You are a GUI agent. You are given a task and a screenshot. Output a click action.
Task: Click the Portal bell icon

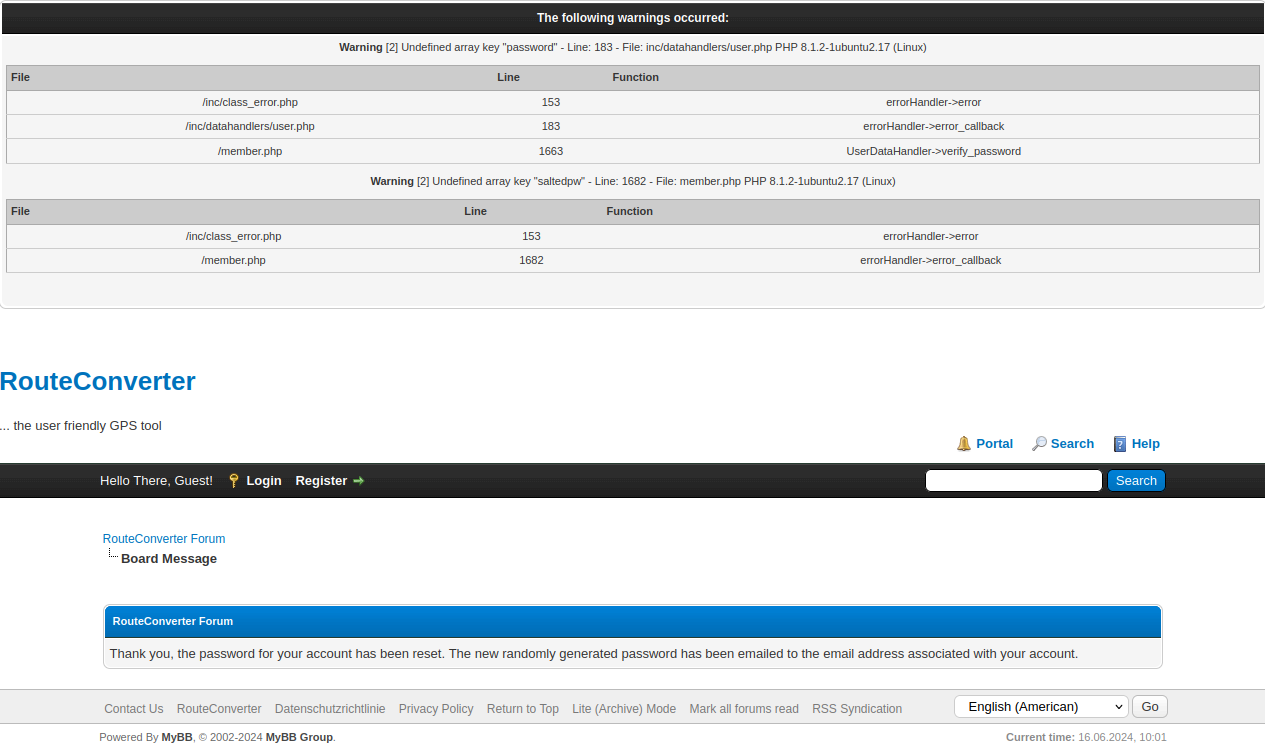[964, 444]
